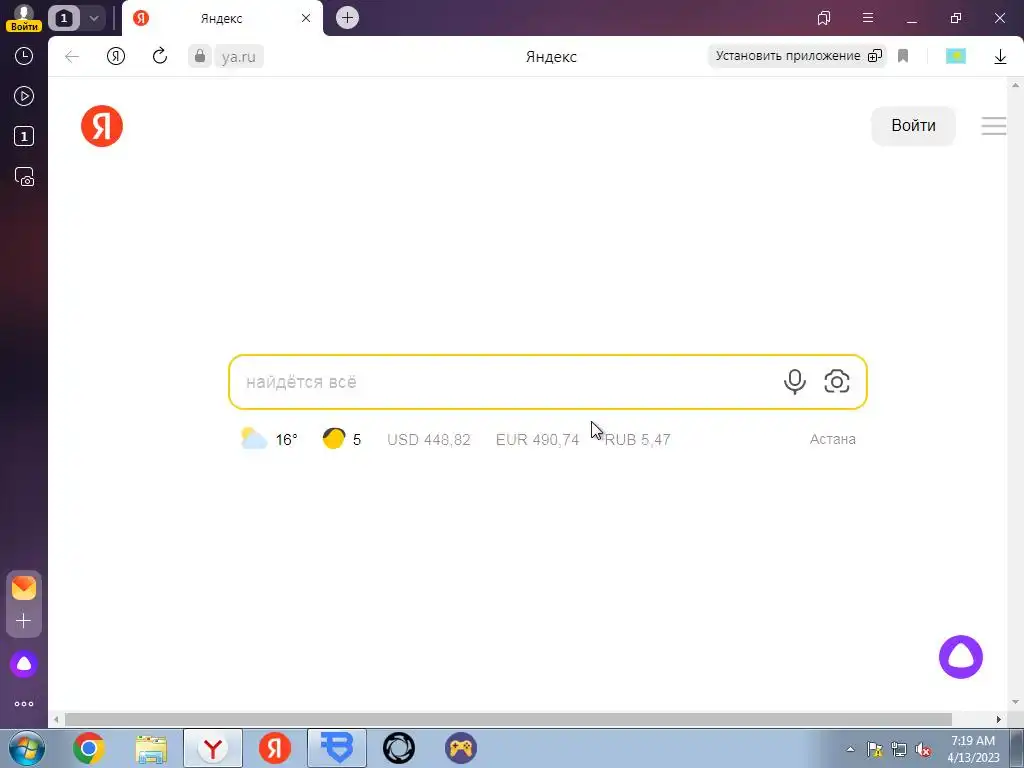Click the red Yandex logo on the page

click(102, 126)
